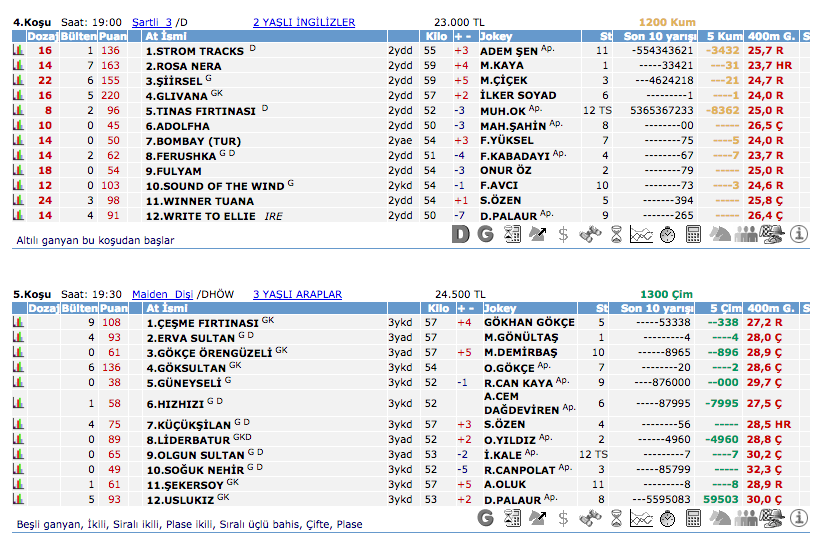Click the binoculars icon in race 4 toolbar
827x546 pixels.
(x=590, y=234)
